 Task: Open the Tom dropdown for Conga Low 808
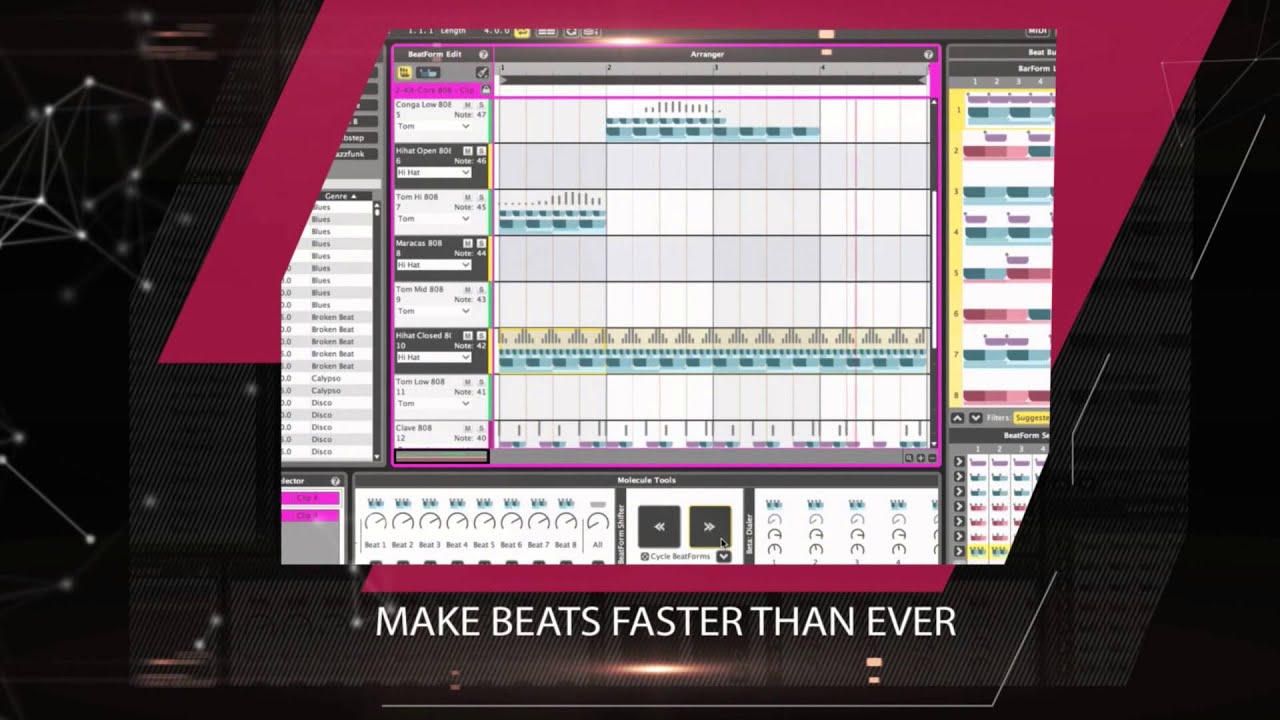(x=433, y=127)
